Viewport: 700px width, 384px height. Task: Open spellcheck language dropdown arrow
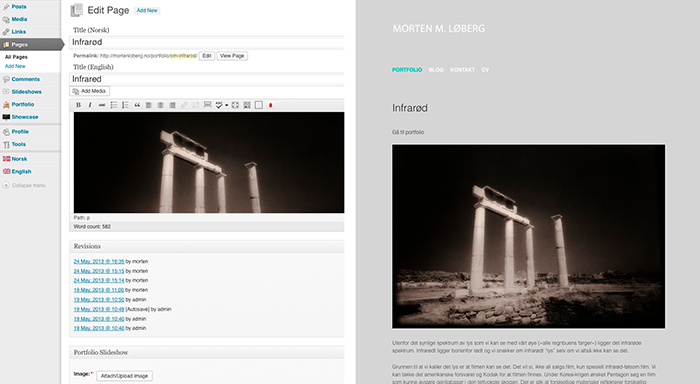pos(226,105)
